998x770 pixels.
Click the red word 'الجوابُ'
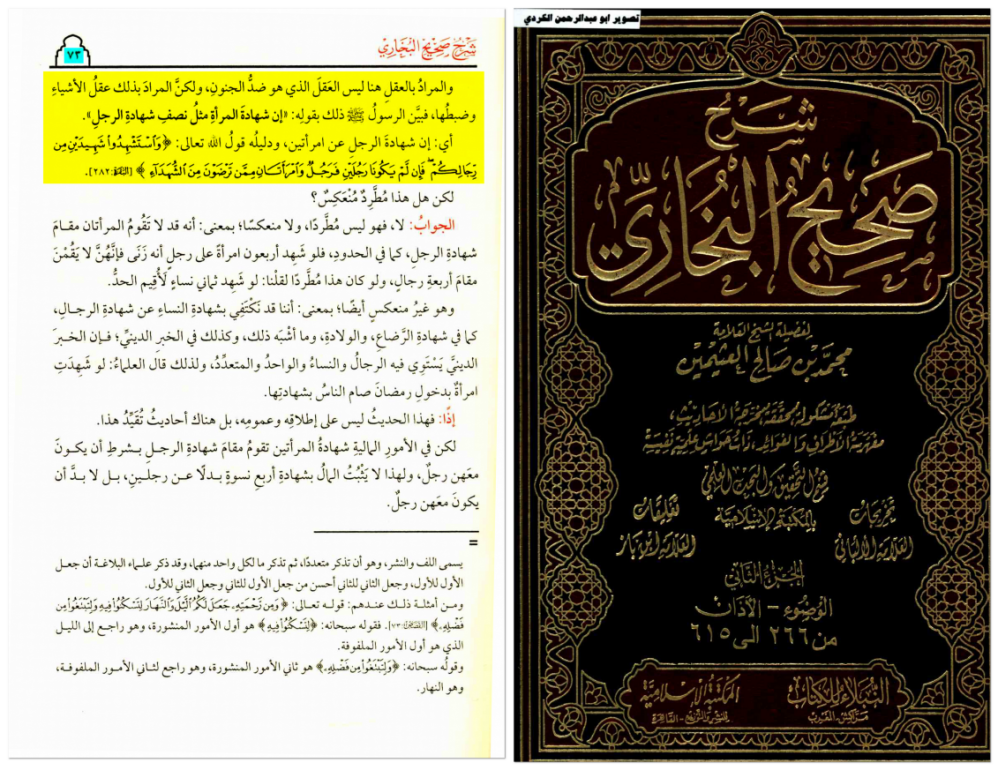pyautogui.click(x=435, y=225)
